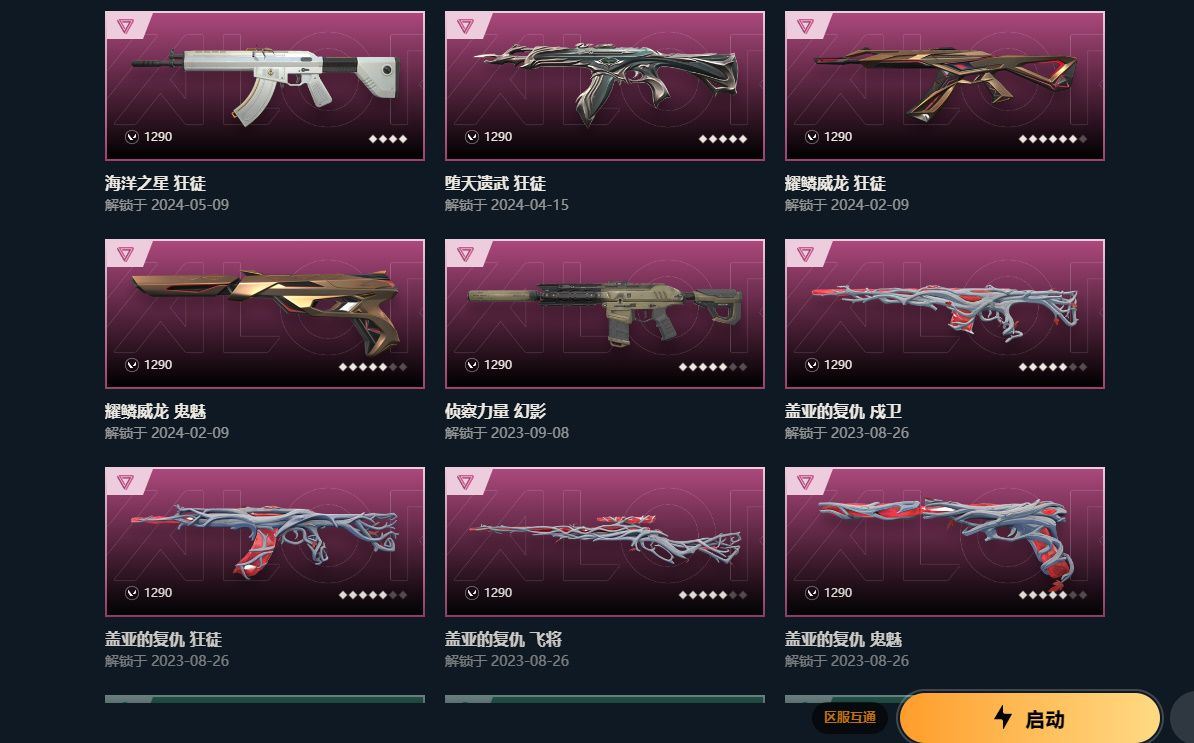The image size is (1194, 743).
Task: Click the tier triangle icon on 海洋之星 card
Action: coord(126,27)
